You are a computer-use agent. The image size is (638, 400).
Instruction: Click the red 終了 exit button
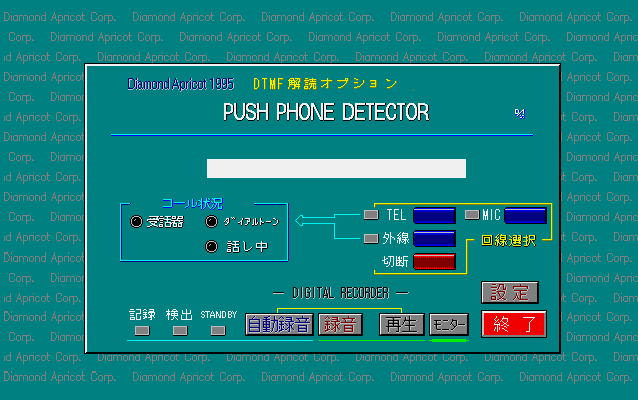(514, 324)
